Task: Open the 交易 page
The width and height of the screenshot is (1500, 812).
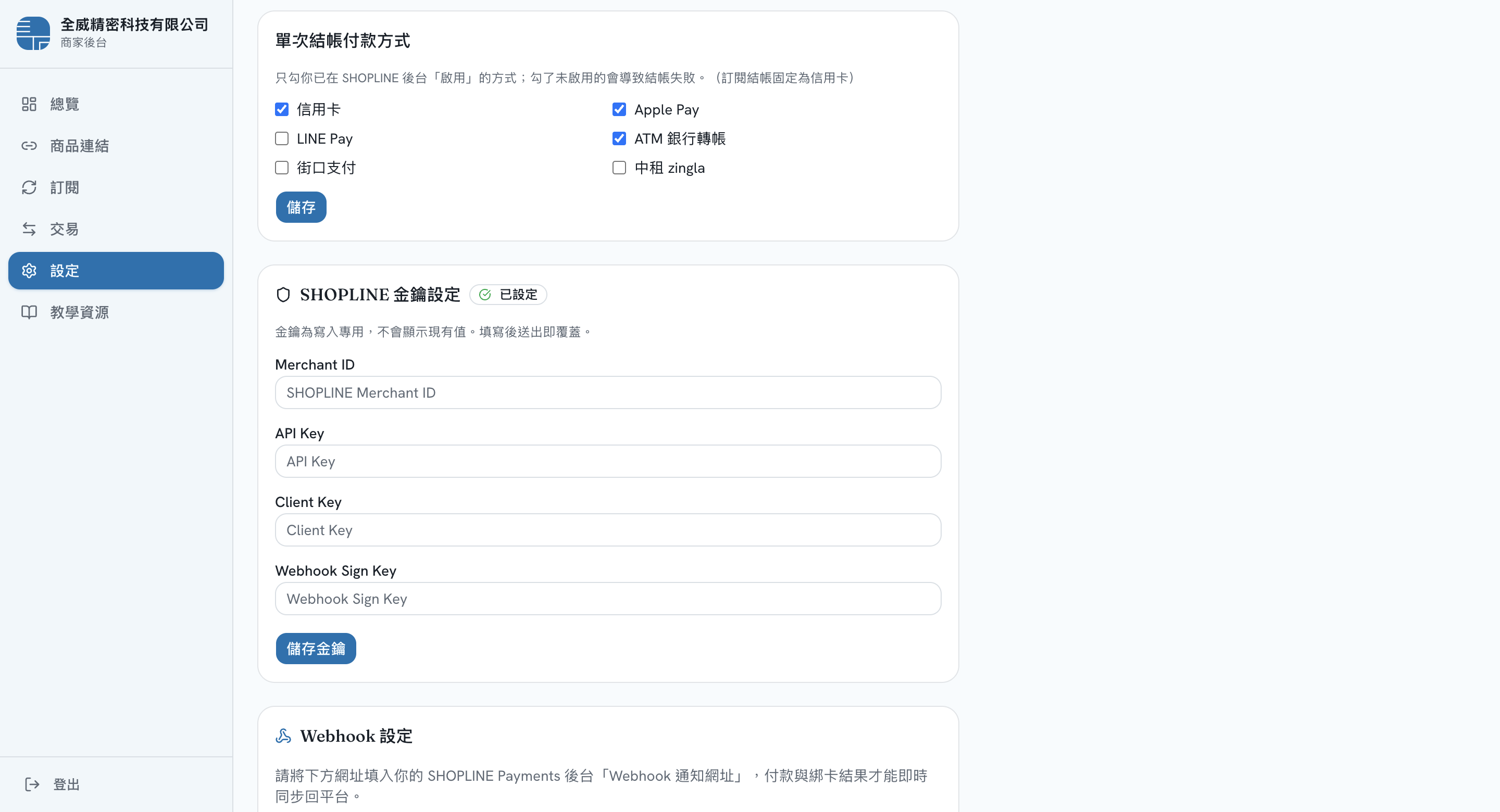Action: tap(116, 229)
